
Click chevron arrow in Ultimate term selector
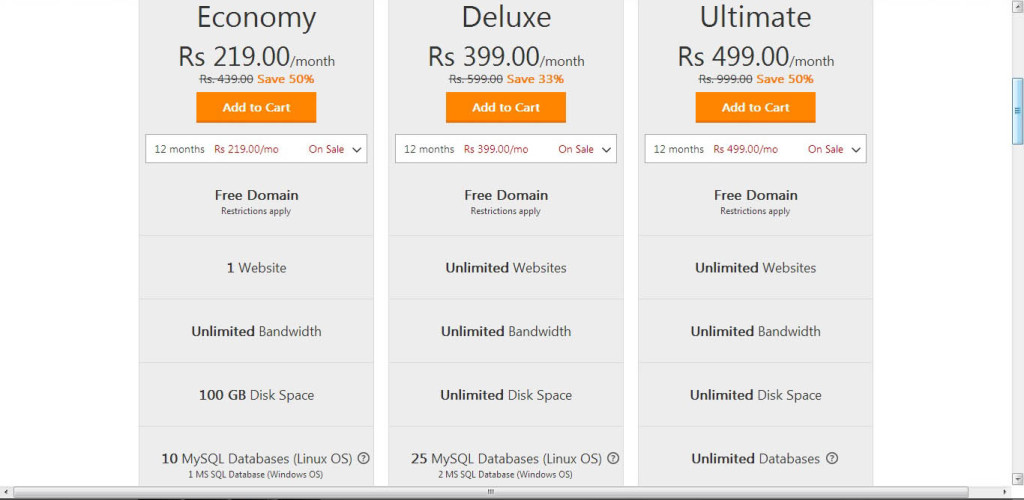(856, 149)
